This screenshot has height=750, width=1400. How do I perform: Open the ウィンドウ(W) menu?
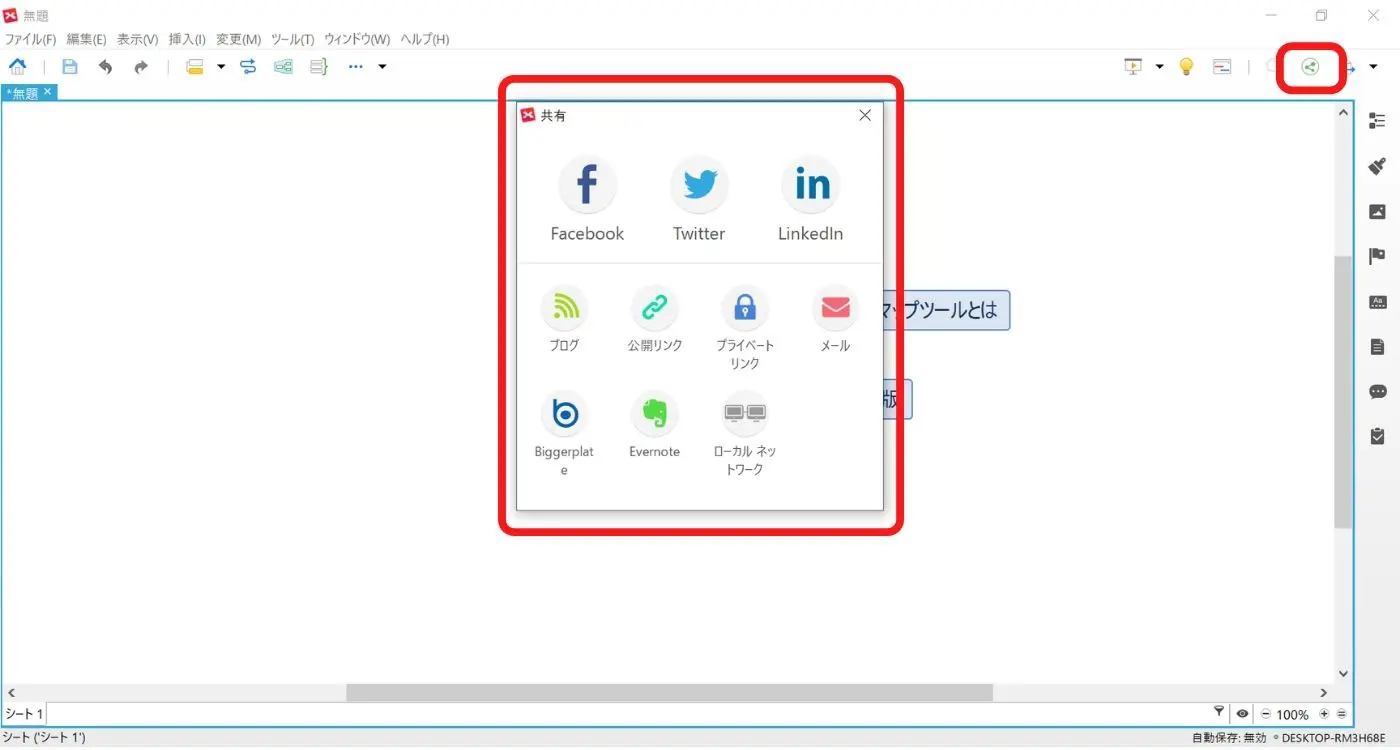pyautogui.click(x=357, y=40)
